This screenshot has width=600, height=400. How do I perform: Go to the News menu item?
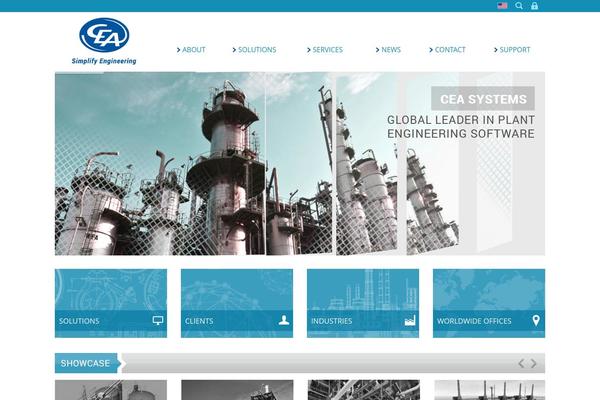pyautogui.click(x=388, y=50)
